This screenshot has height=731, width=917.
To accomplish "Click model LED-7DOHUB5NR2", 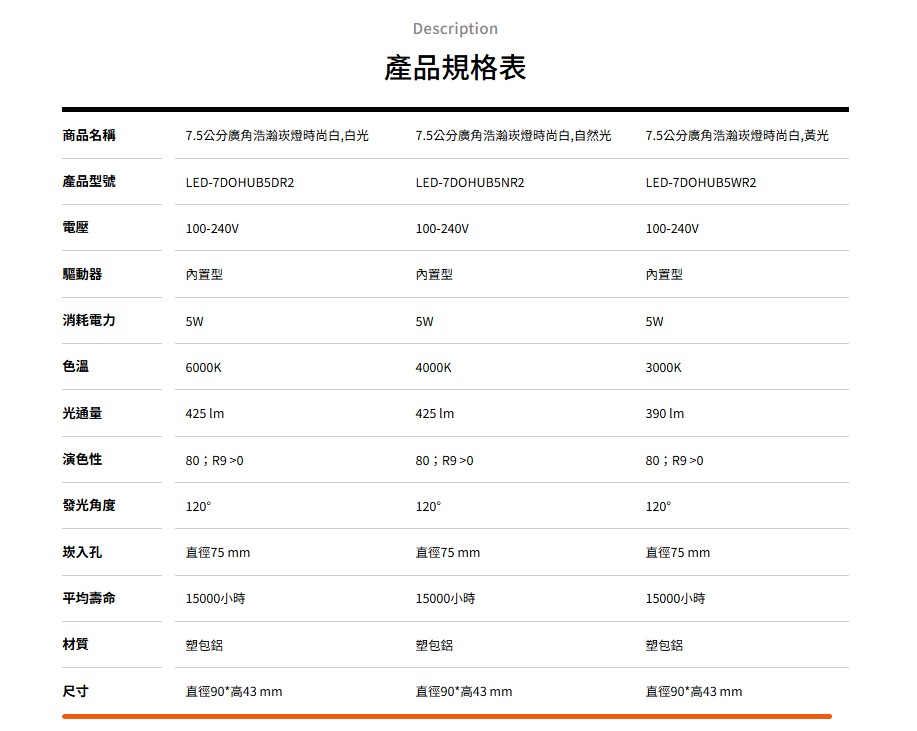I will click(x=470, y=182).
